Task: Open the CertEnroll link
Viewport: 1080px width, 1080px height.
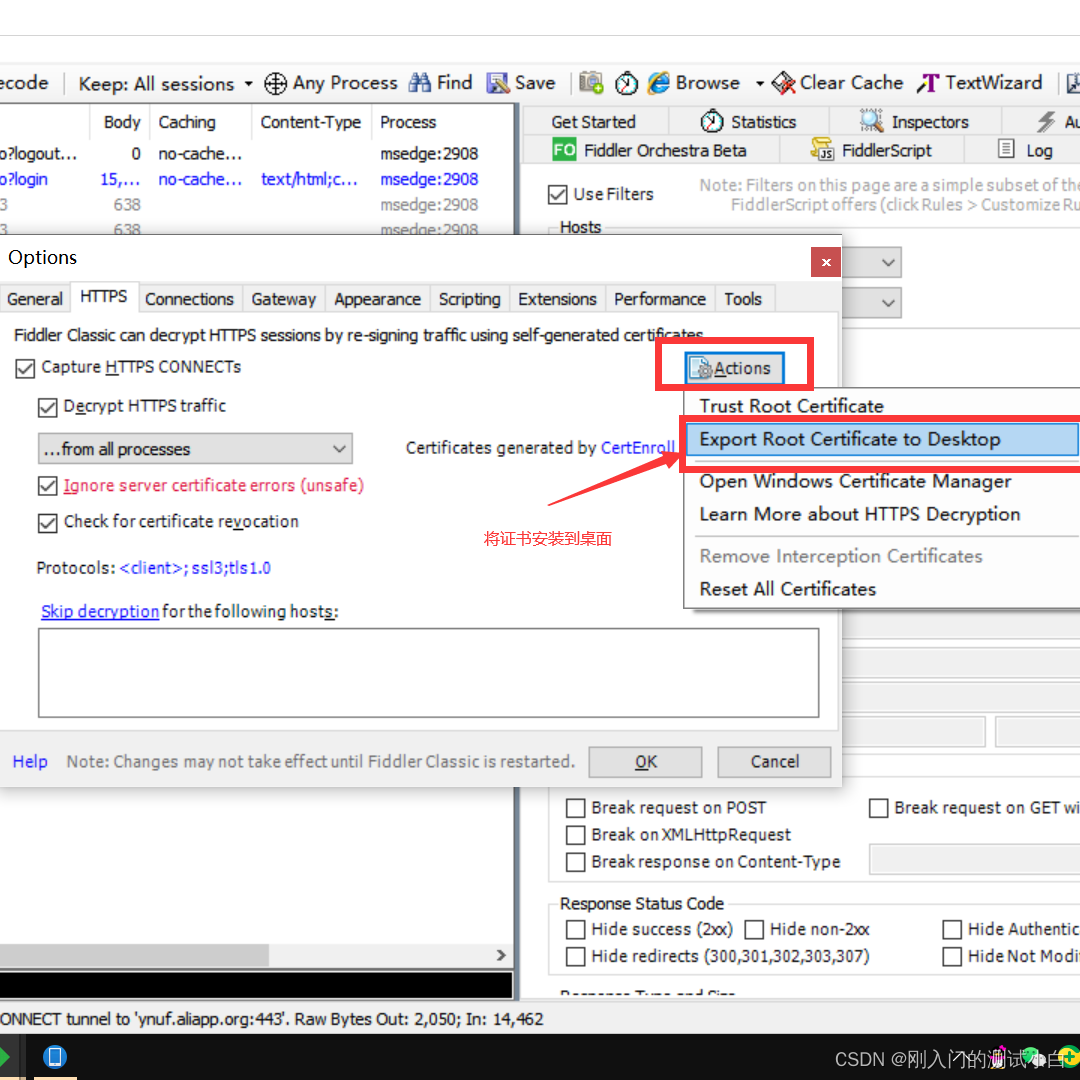Action: click(x=638, y=448)
